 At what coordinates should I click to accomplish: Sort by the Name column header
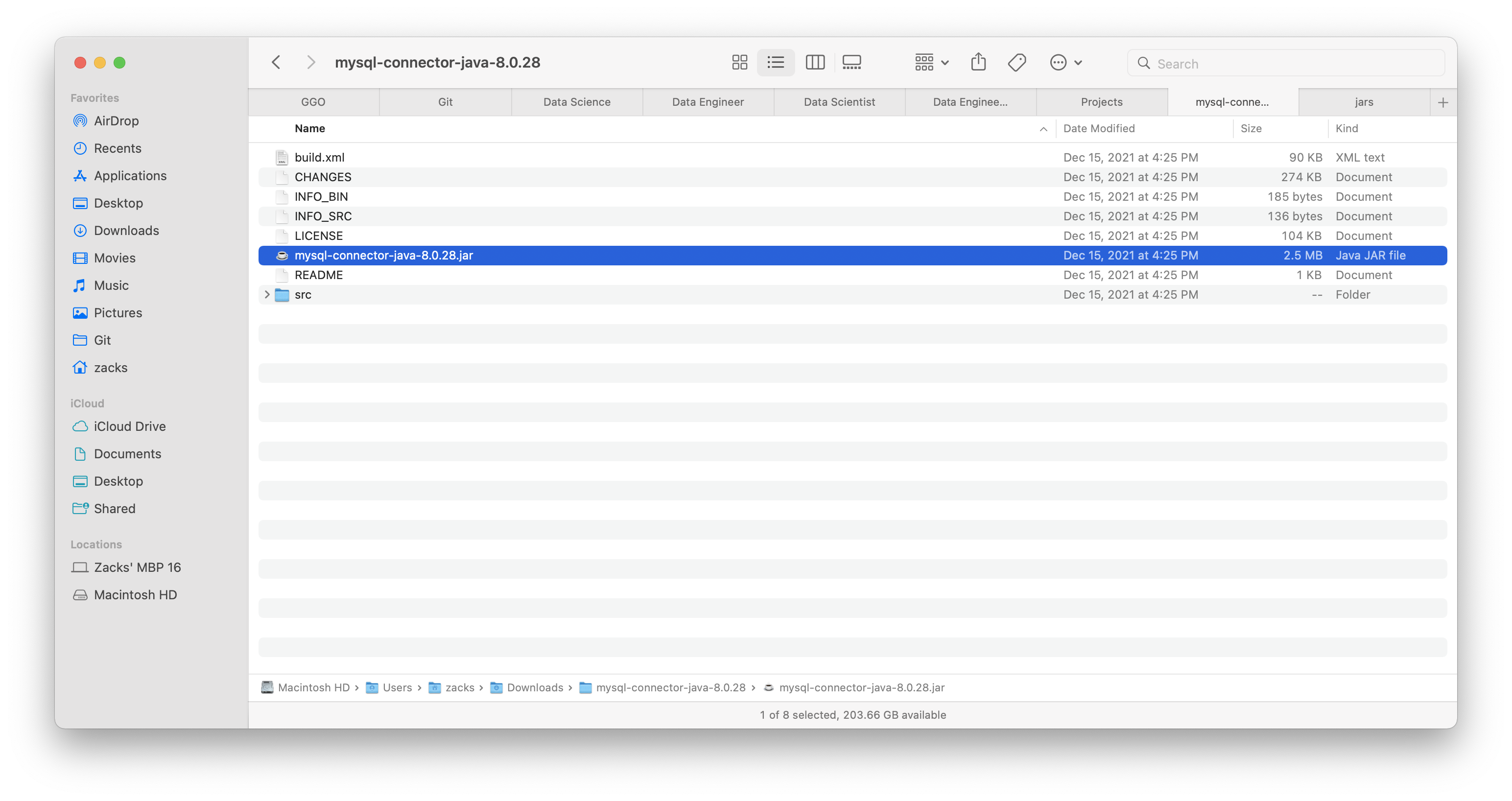point(310,128)
